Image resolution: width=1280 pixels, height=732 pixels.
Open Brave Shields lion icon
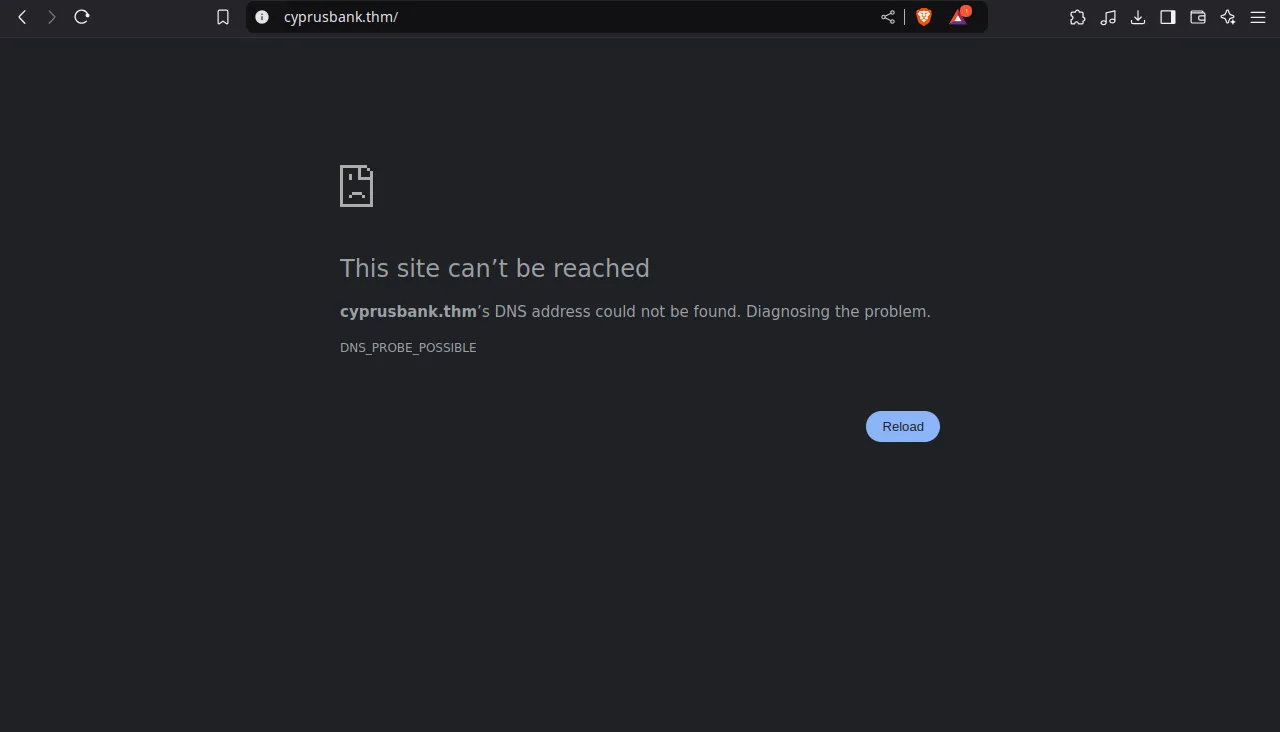pyautogui.click(x=924, y=17)
